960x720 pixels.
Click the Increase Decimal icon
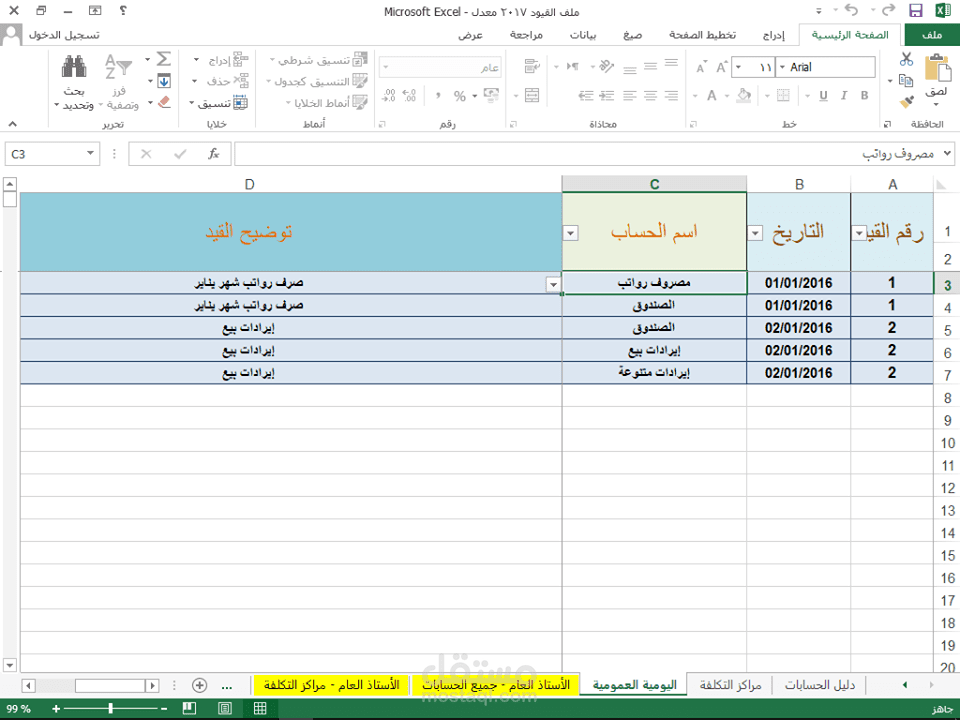408,95
